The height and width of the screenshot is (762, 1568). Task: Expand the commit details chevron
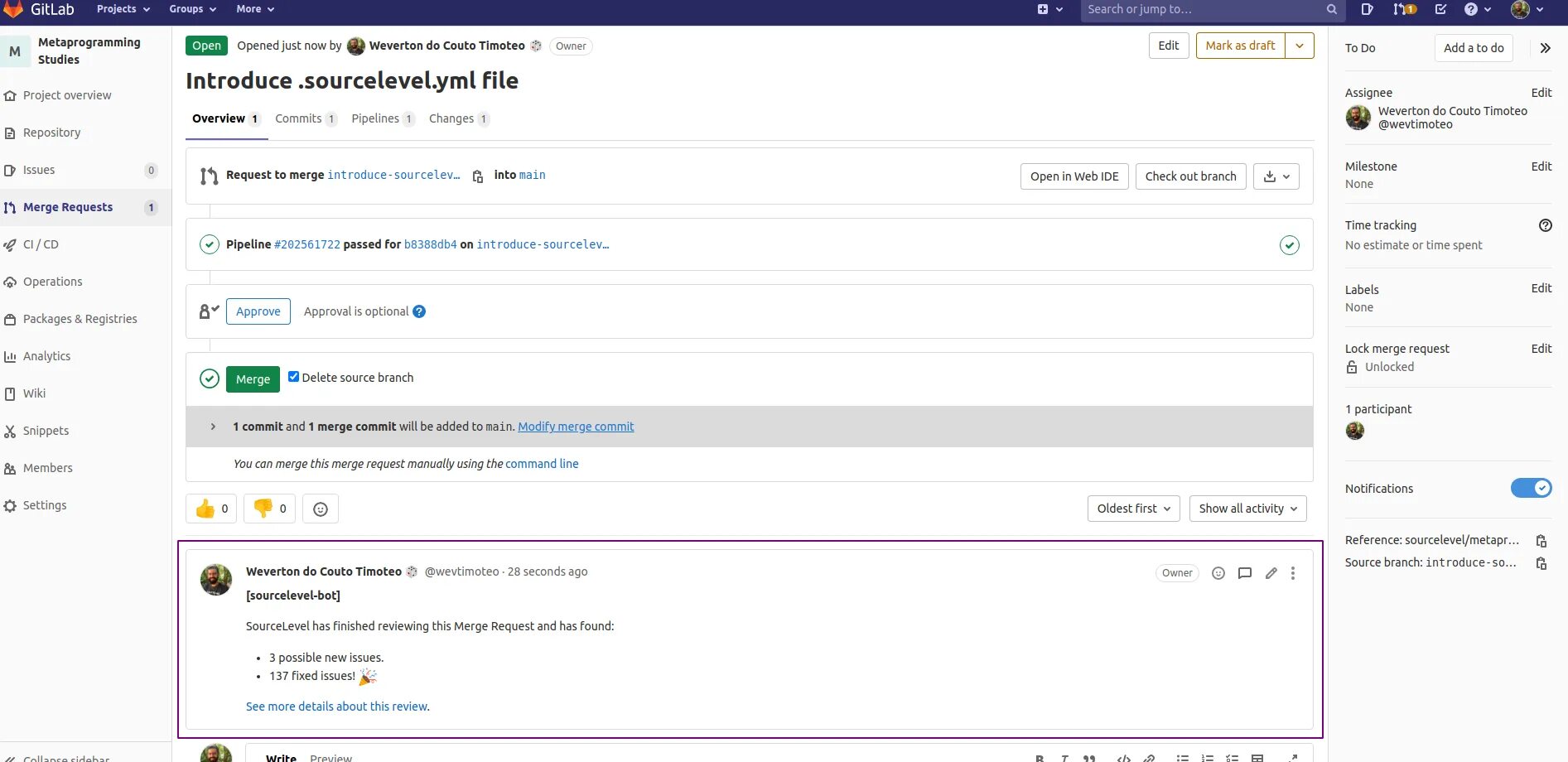point(213,427)
